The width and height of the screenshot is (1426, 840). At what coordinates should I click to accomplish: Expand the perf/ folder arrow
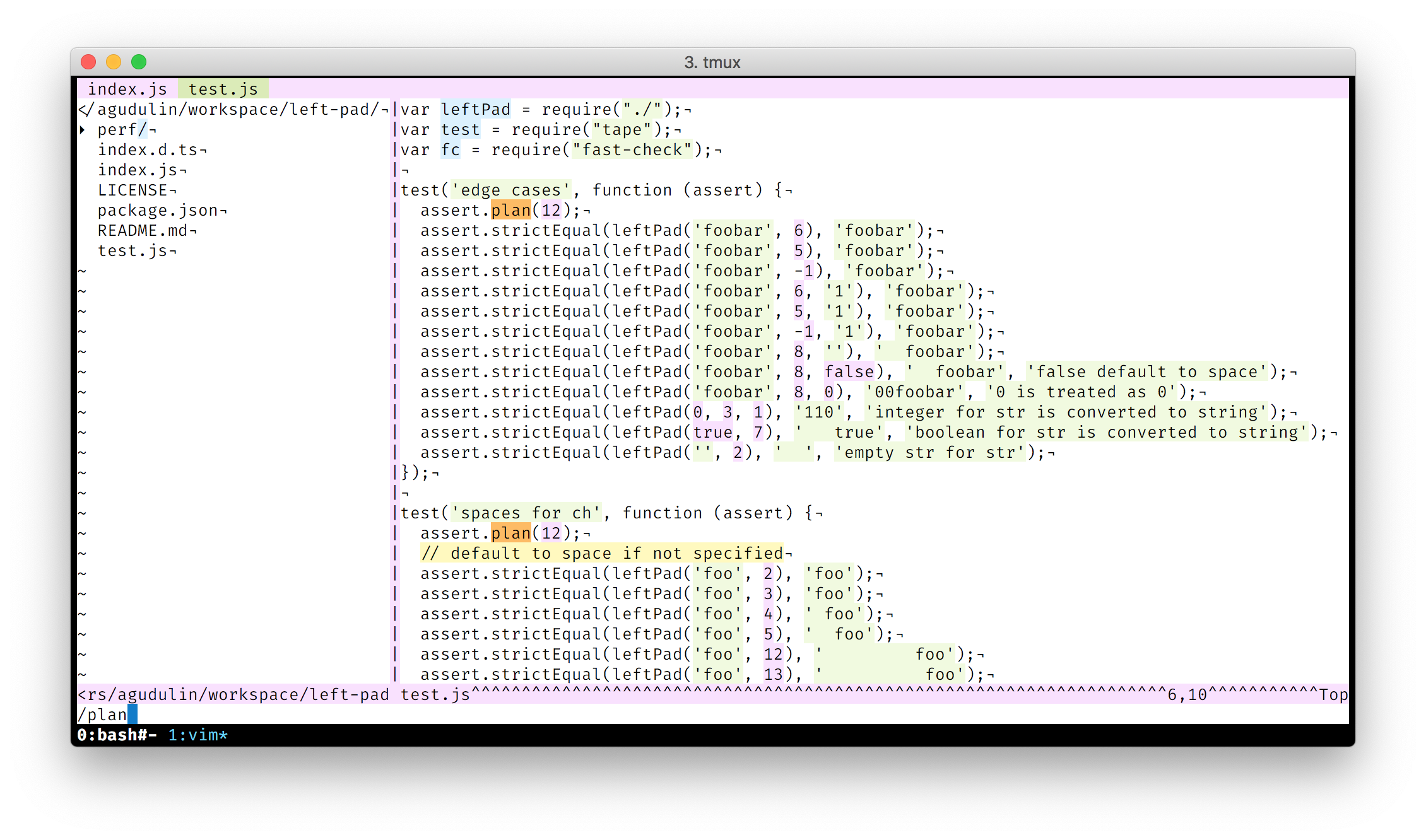point(83,130)
